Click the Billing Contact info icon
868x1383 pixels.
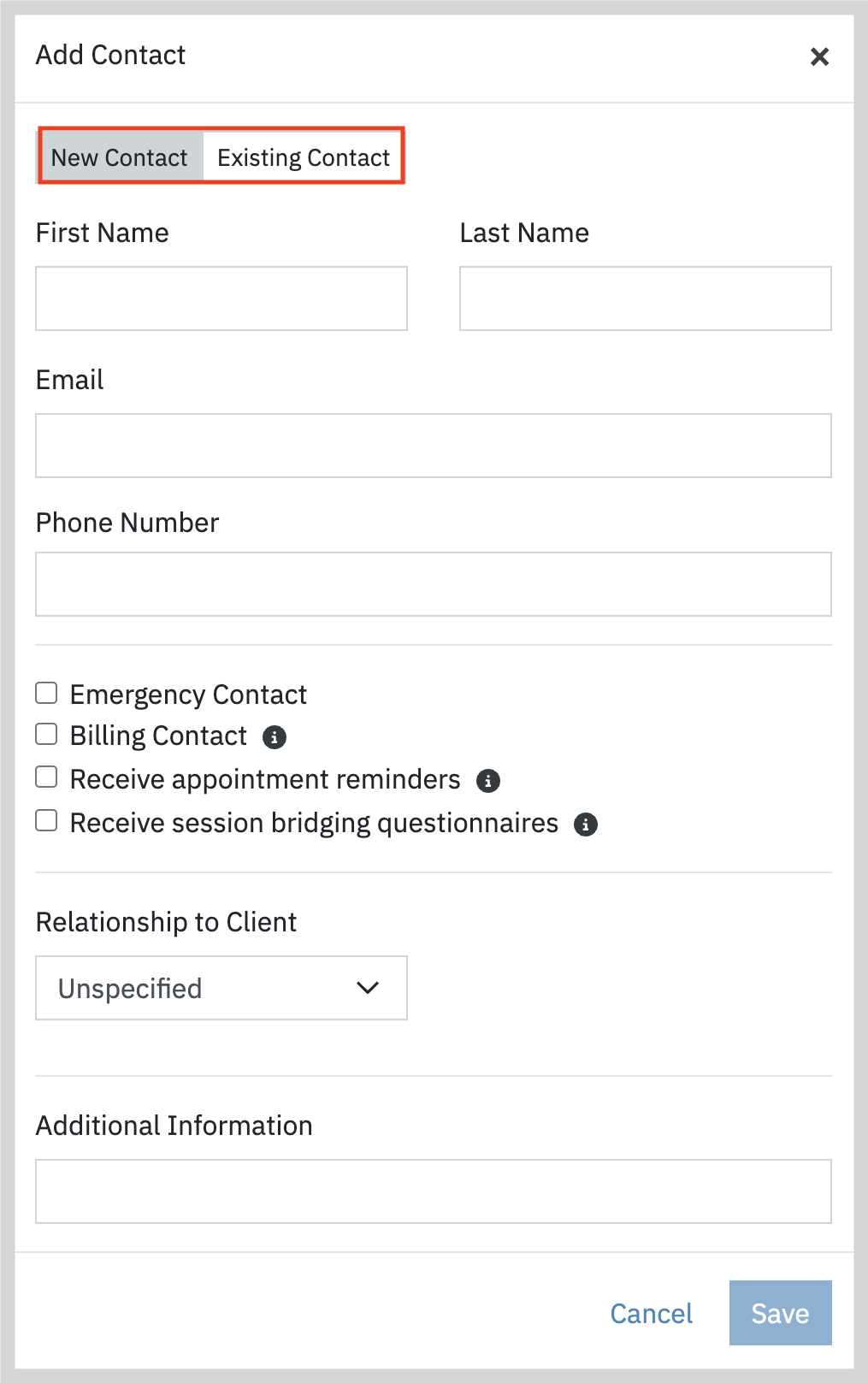click(x=274, y=737)
